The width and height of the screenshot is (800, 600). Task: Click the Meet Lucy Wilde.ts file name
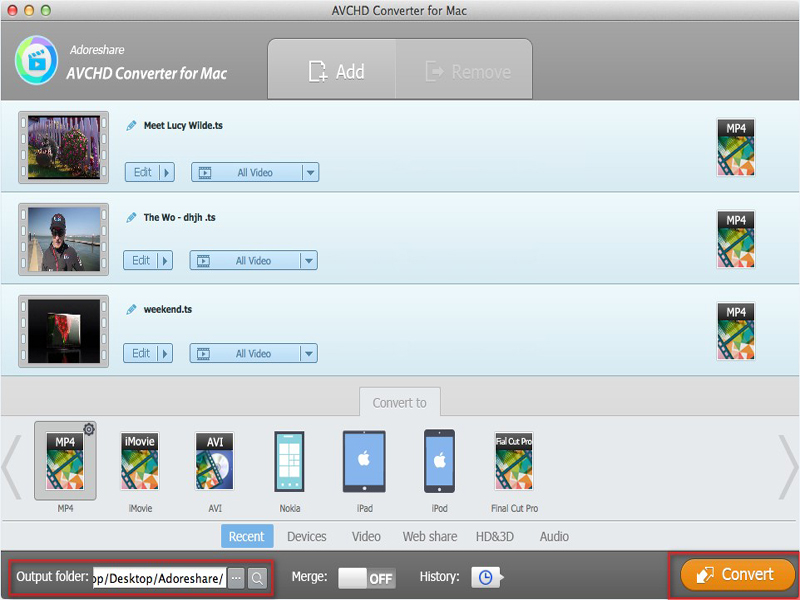(183, 126)
